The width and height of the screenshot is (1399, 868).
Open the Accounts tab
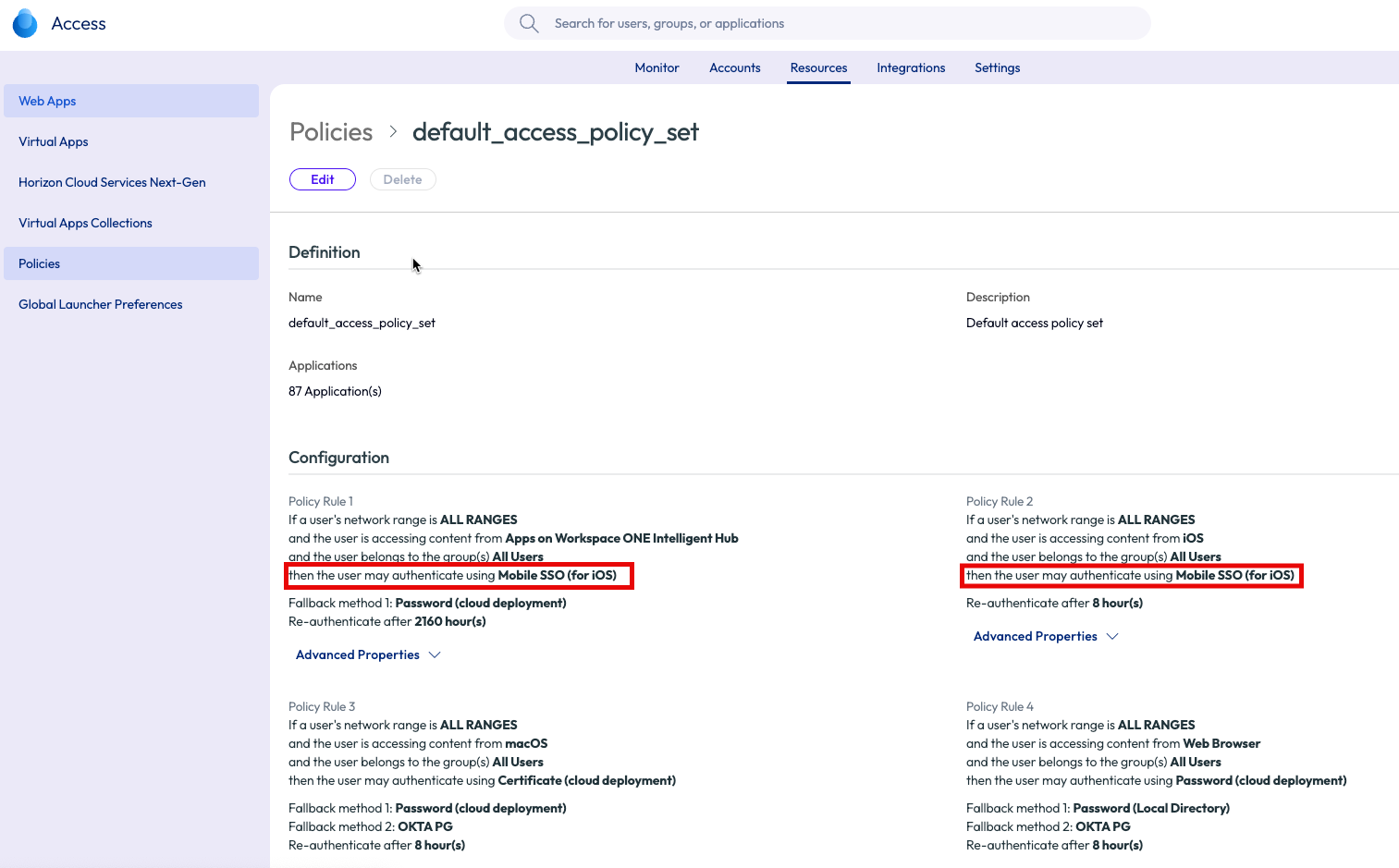[734, 67]
